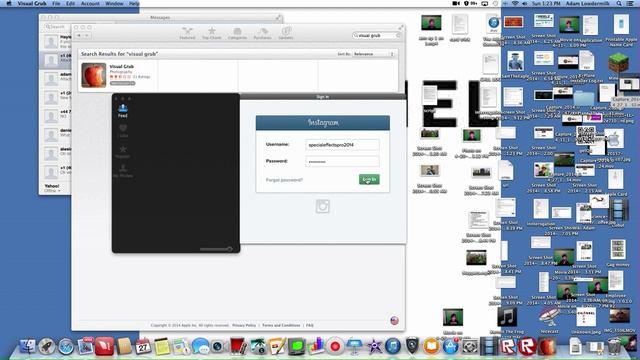Open Purchases in the App Store toolbar
This screenshot has width=640, height=360.
coord(262,33)
